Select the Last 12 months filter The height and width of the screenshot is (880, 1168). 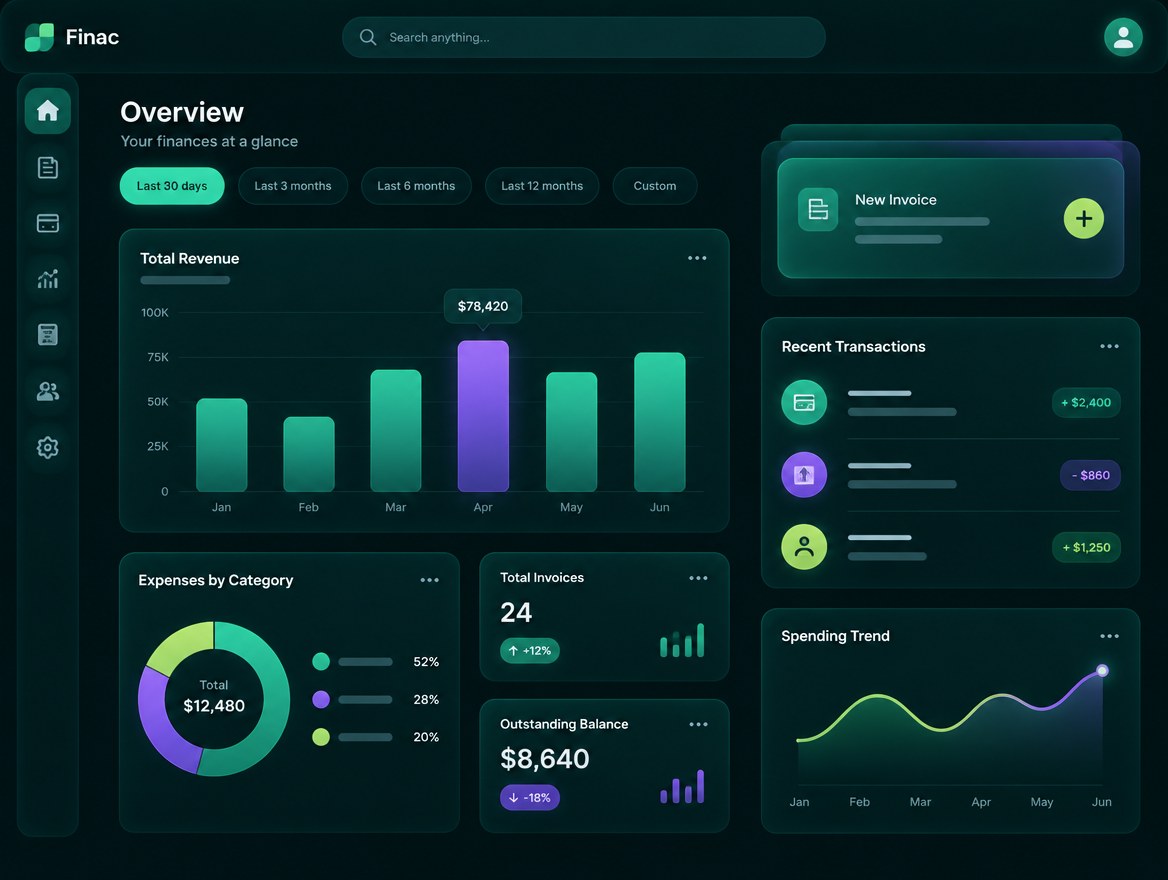(542, 186)
